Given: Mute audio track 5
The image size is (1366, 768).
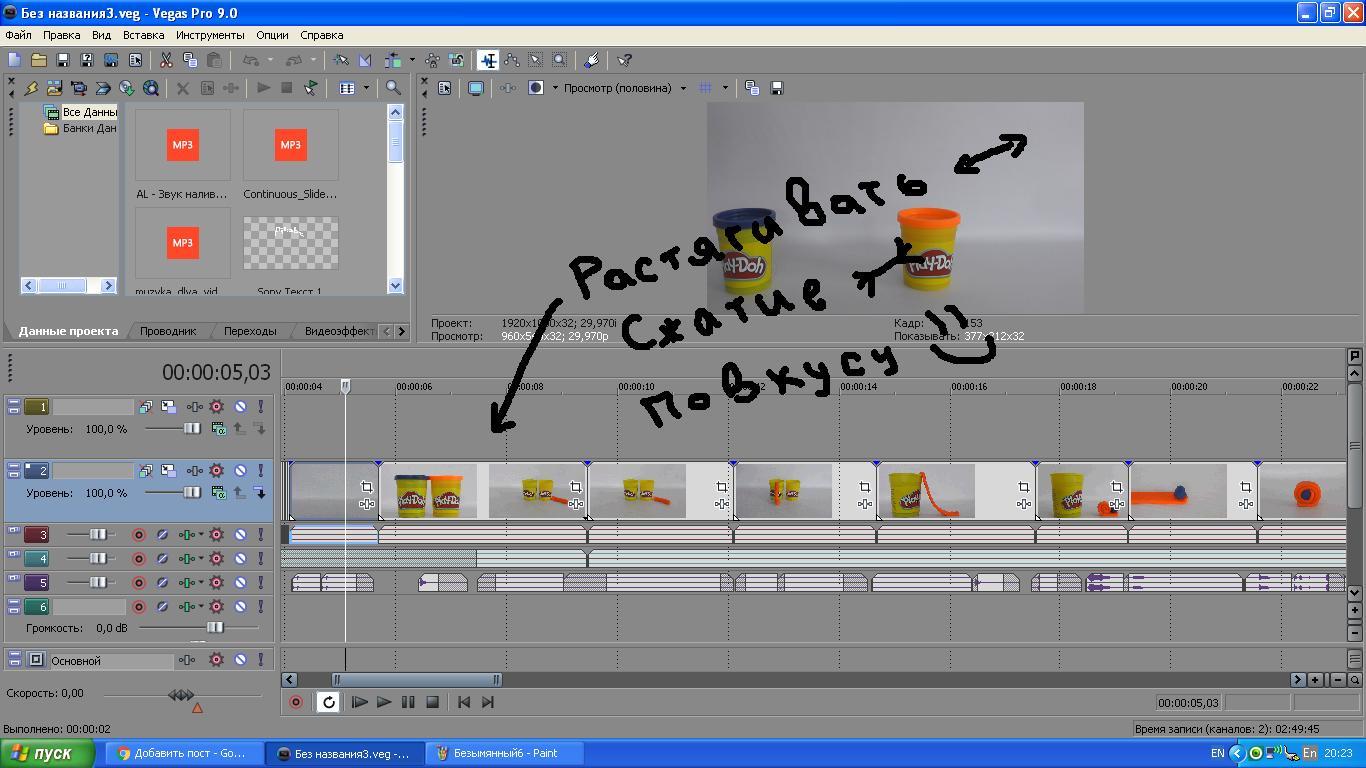Looking at the screenshot, I should click(240, 583).
